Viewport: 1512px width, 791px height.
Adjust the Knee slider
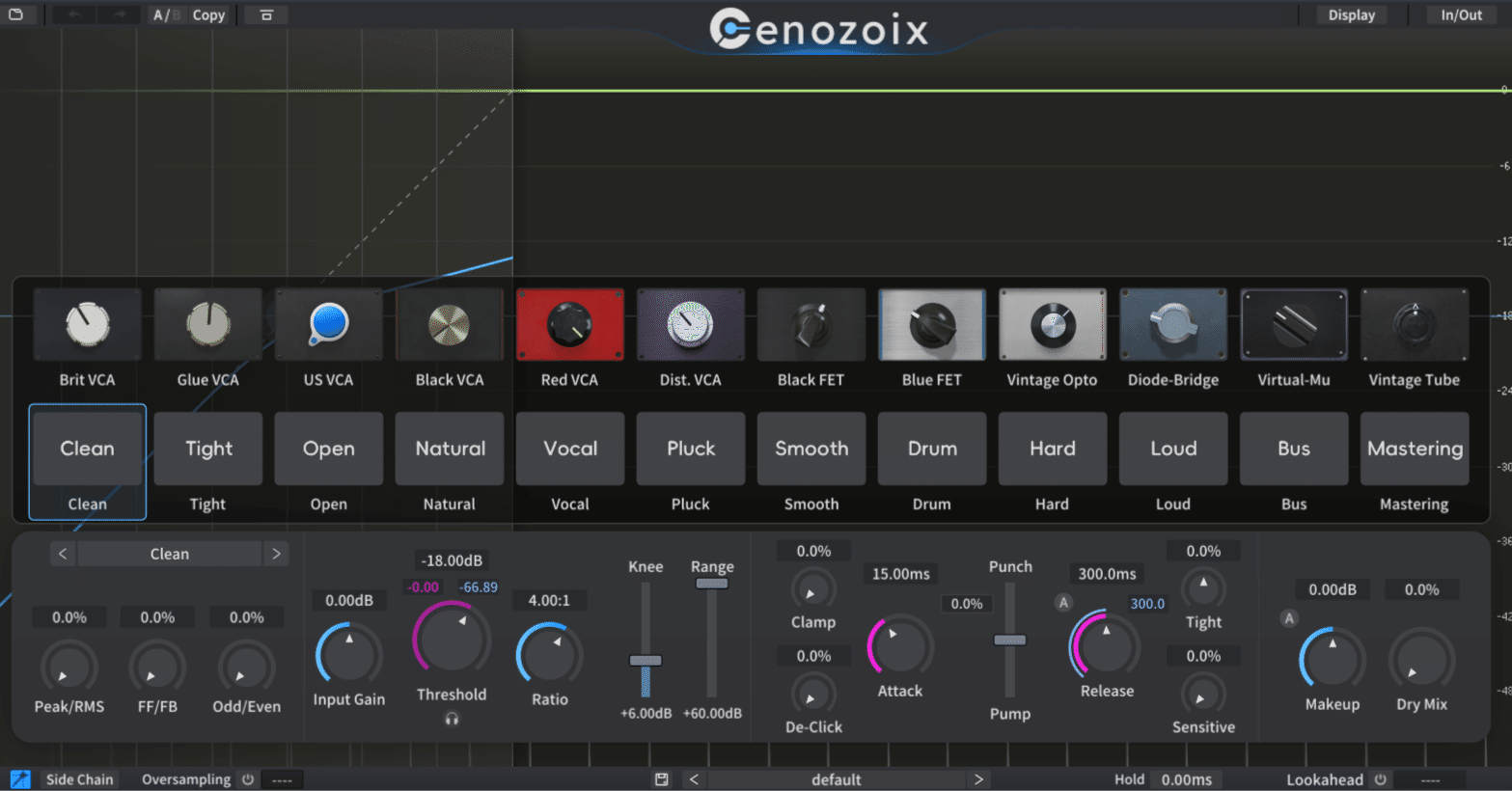click(x=645, y=661)
